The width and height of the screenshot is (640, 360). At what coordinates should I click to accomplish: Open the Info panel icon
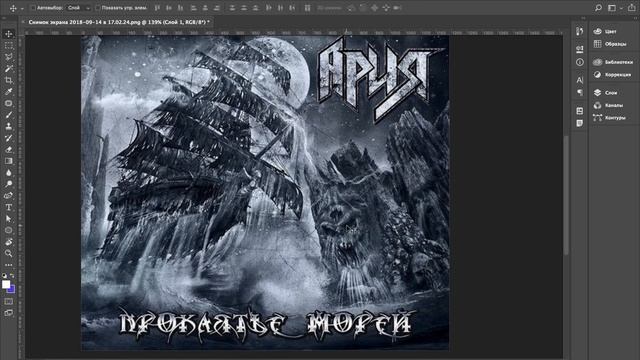(x=580, y=62)
